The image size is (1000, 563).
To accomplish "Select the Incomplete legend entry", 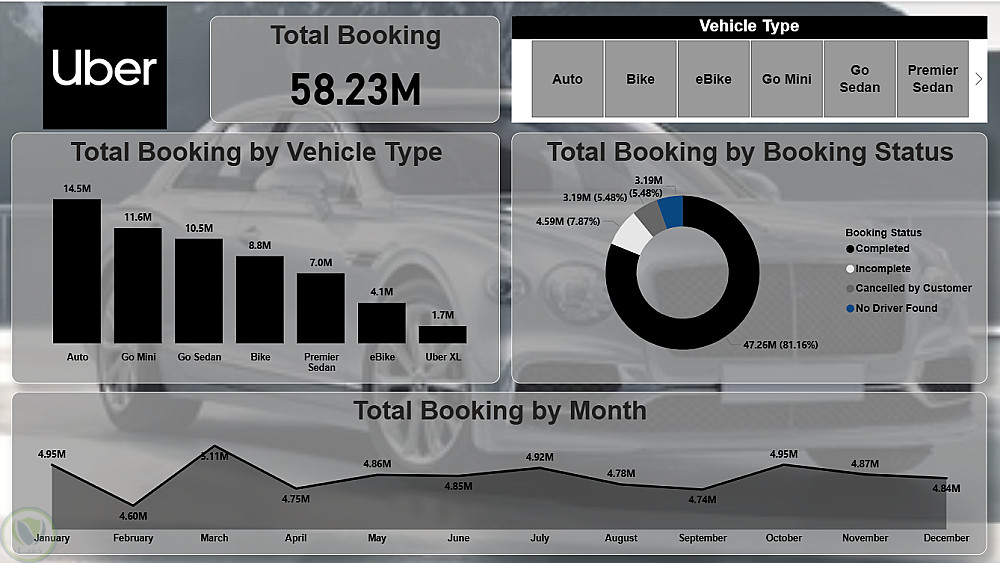I will point(878,268).
